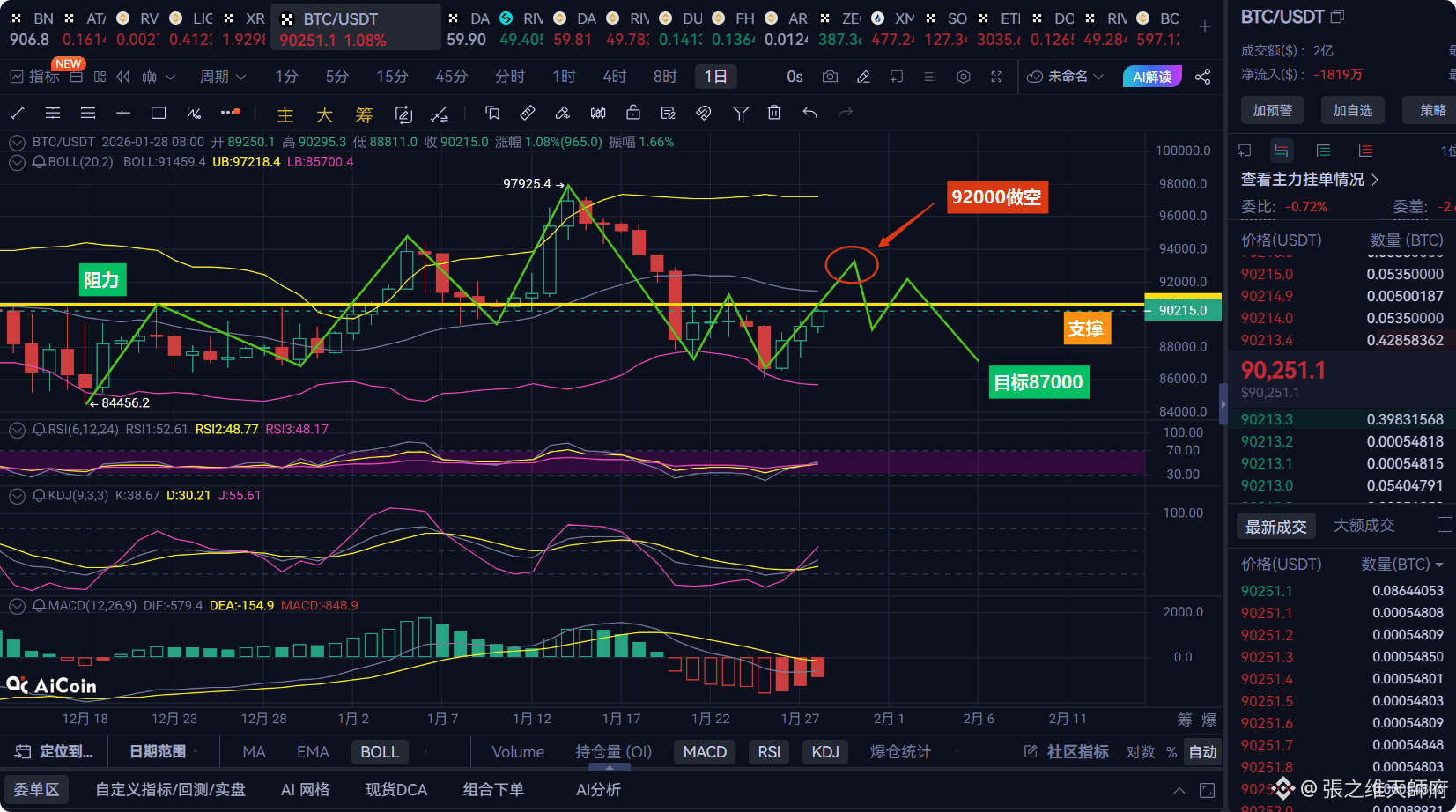Image resolution: width=1456 pixels, height=812 pixels.
Task: Collapse the BOLL indicator legend
Action: (x=17, y=162)
